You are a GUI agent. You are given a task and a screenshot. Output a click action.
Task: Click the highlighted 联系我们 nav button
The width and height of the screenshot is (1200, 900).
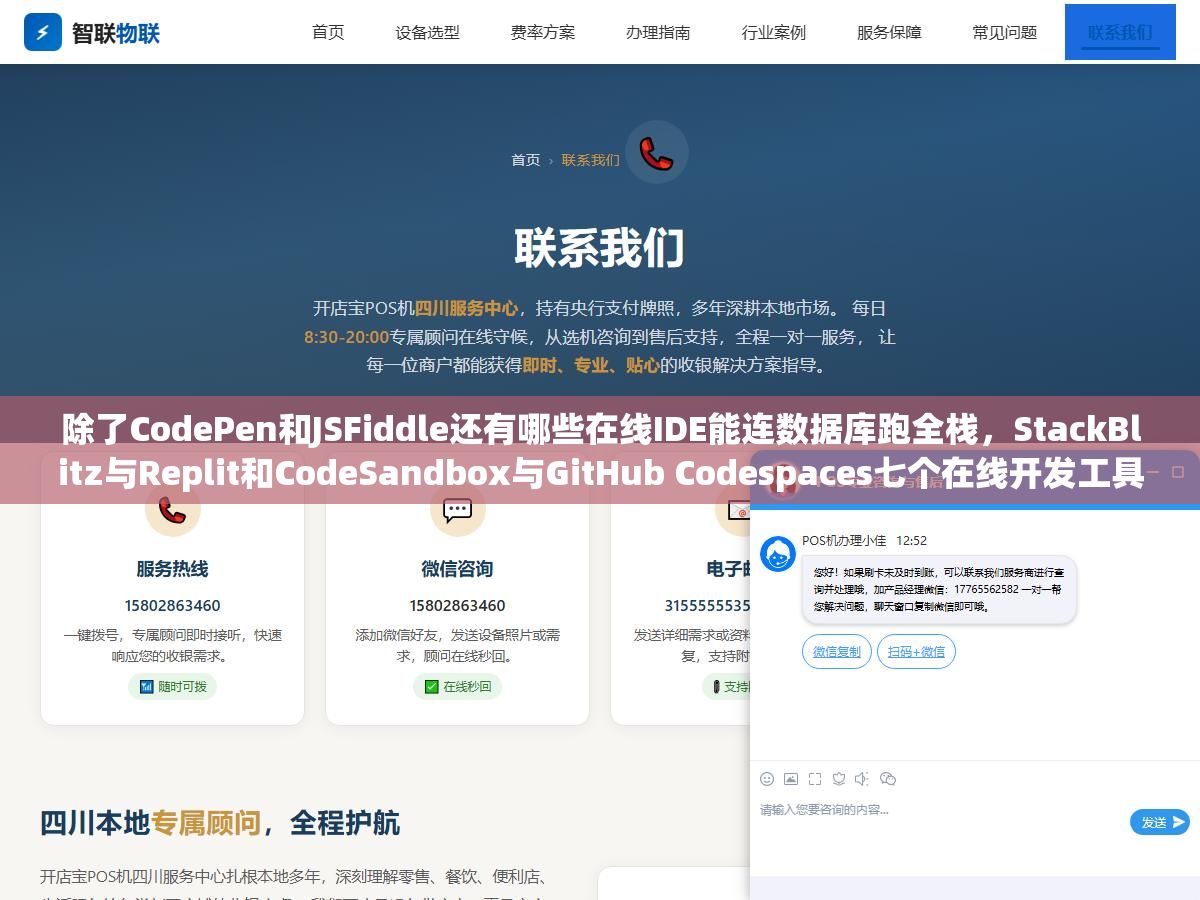tap(1120, 32)
